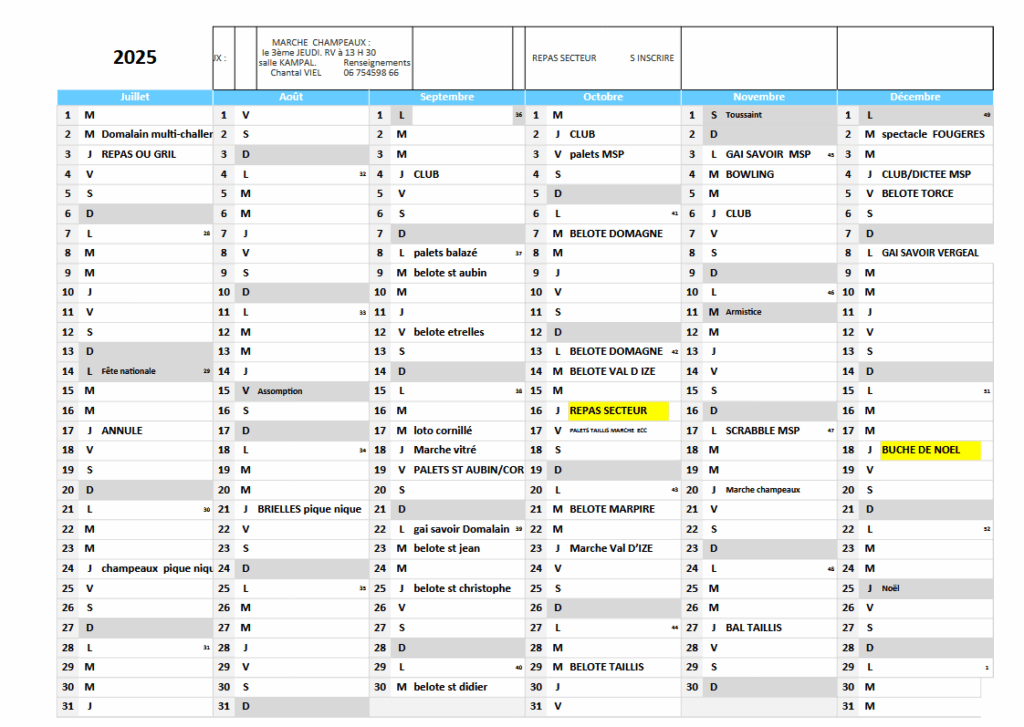Viewport: 1024px width, 727px height.
Task: Click the palets balazé entry
Action: coord(445,253)
